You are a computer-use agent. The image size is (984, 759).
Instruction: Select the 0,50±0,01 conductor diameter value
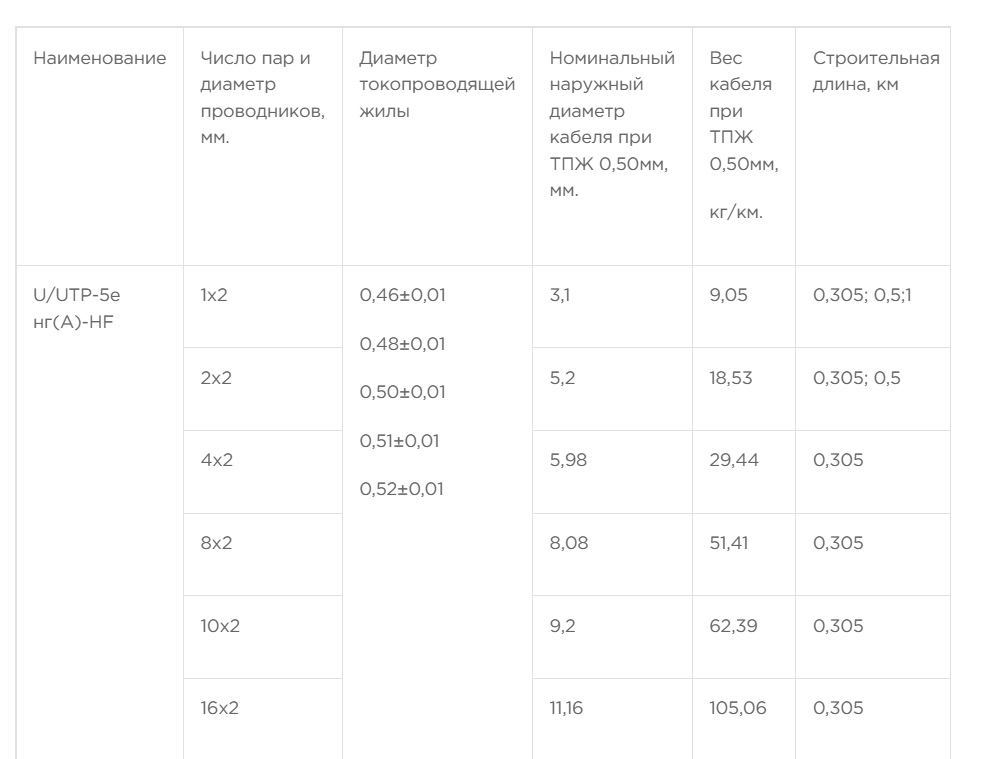[x=402, y=392]
